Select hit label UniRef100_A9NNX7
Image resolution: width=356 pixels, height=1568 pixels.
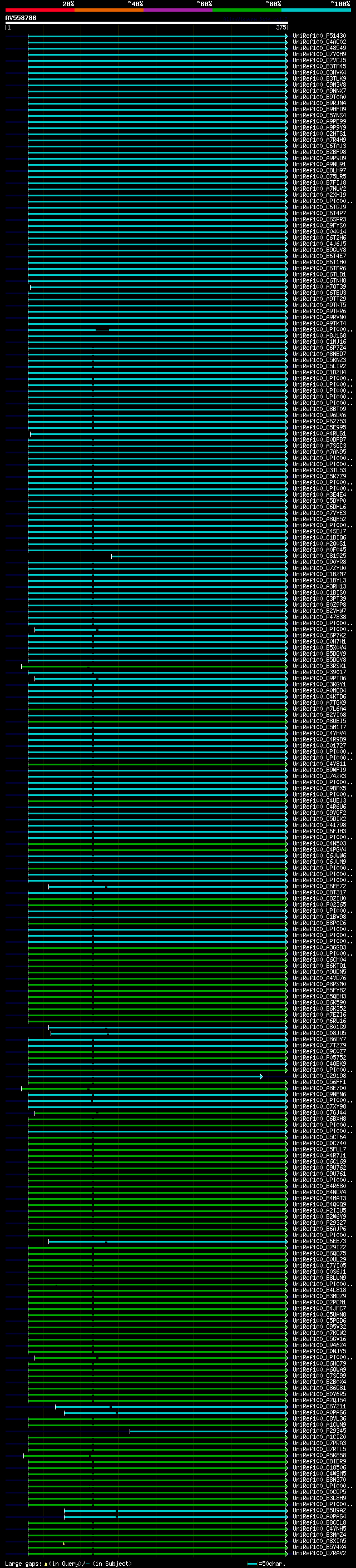pyautogui.click(x=319, y=91)
